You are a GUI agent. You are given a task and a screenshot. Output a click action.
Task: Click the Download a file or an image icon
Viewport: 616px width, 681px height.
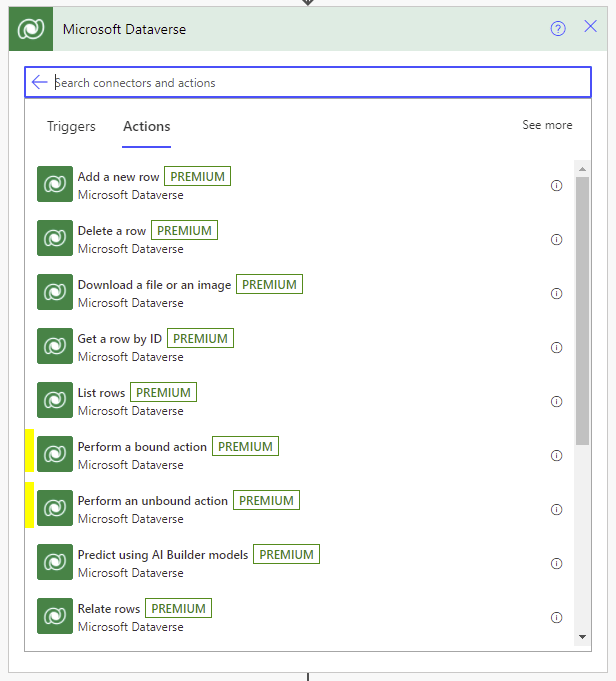55,292
